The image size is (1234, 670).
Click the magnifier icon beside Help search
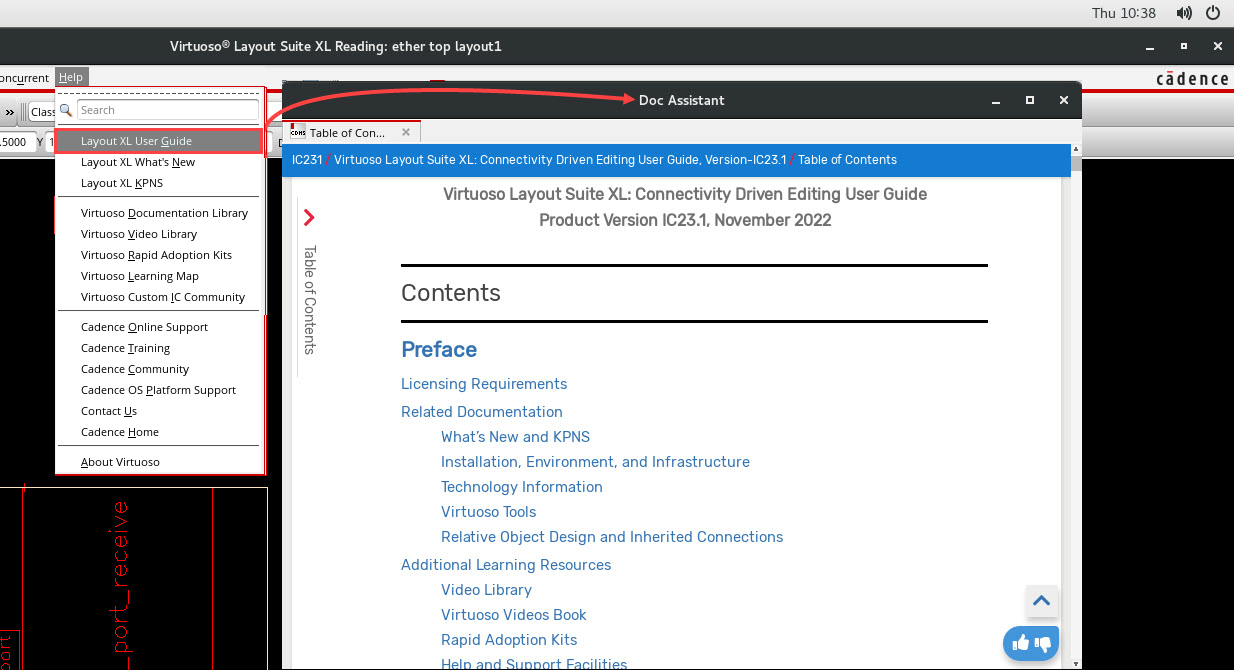point(66,110)
